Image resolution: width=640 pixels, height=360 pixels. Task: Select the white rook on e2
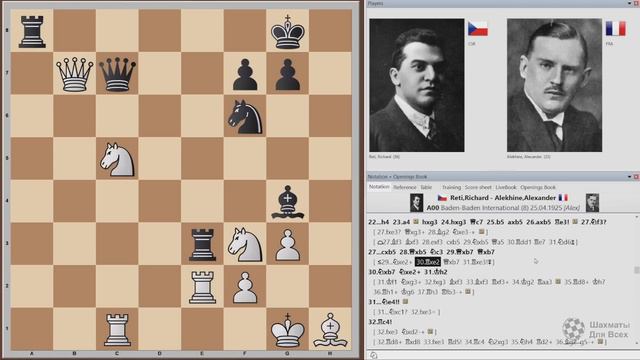point(202,287)
